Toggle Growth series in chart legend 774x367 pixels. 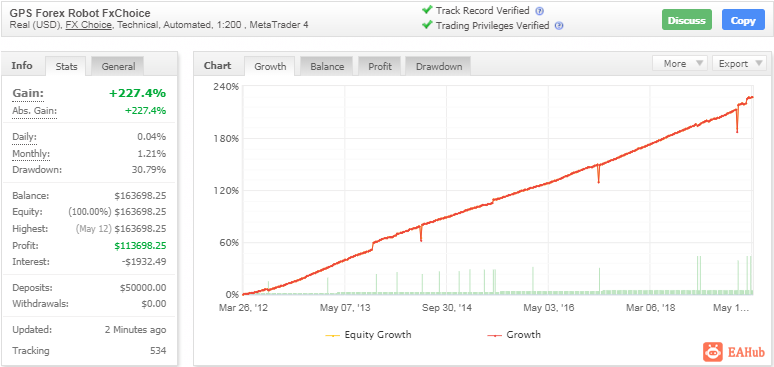[514, 335]
